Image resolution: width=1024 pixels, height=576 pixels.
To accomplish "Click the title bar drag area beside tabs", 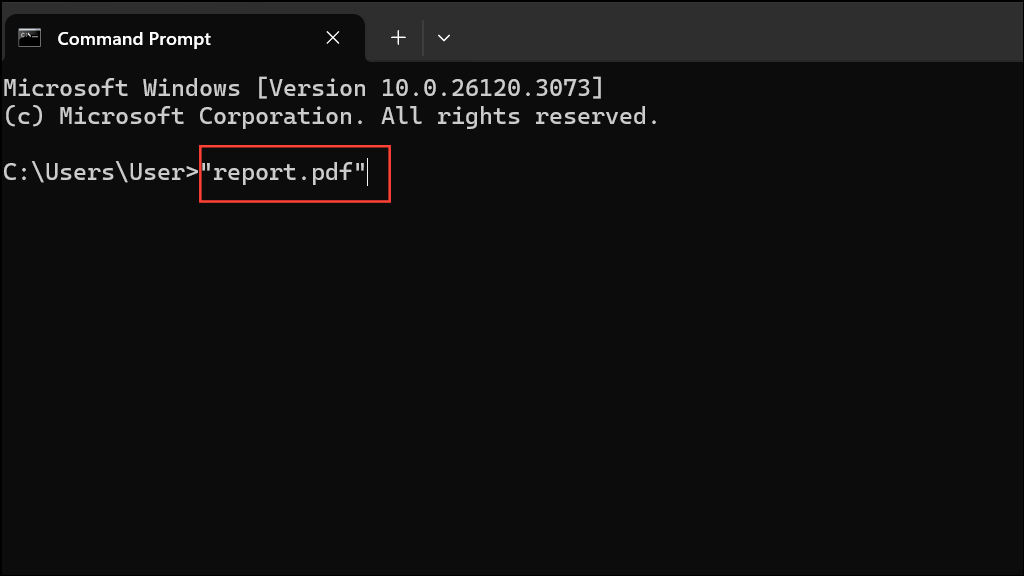I will coord(700,37).
